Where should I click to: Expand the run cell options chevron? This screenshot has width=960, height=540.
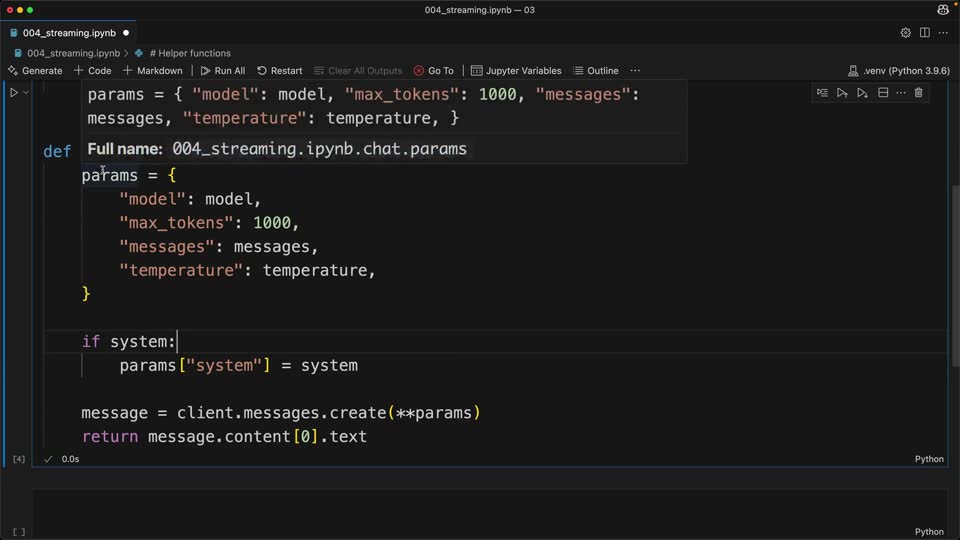[x=26, y=93]
